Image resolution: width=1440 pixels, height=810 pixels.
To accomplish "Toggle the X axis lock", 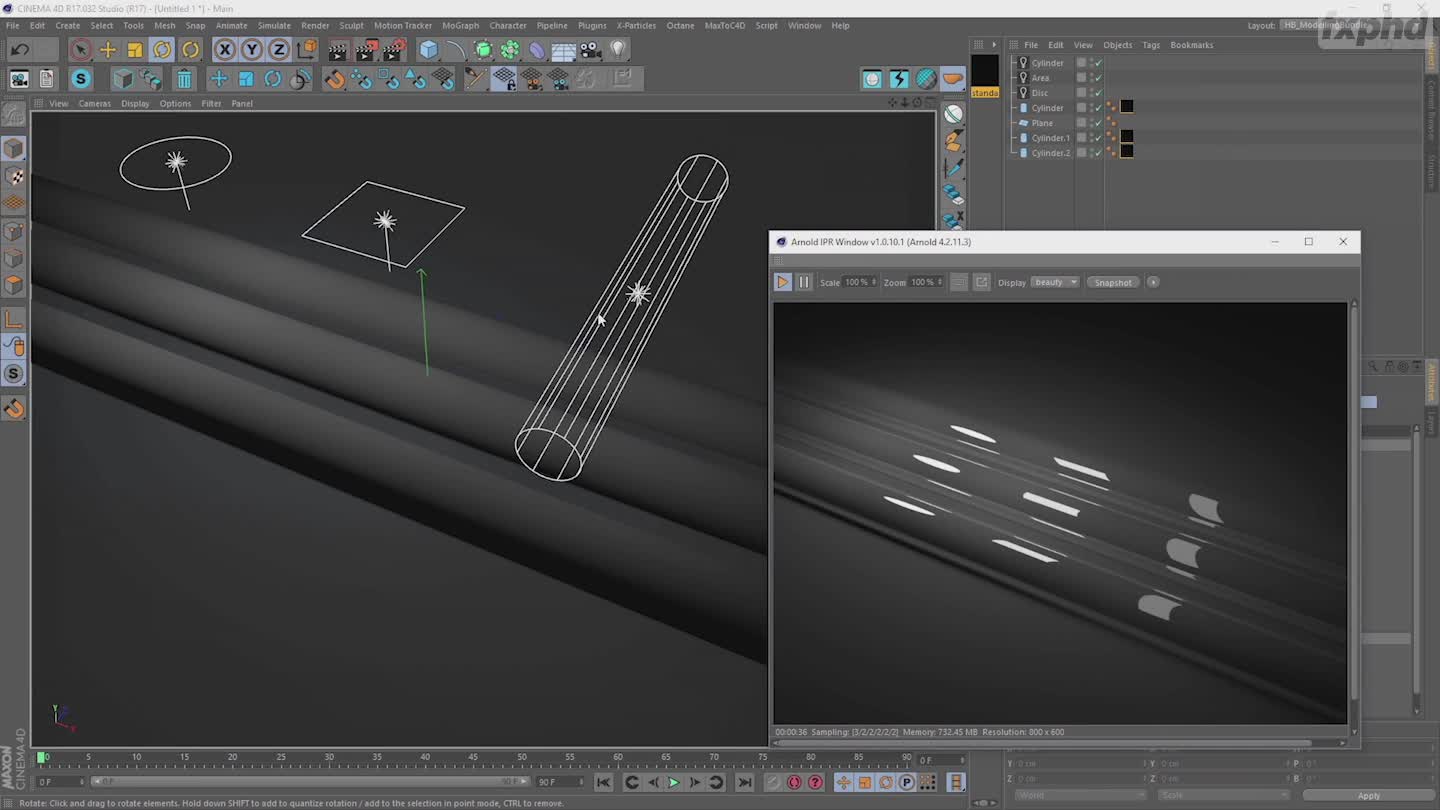I will pos(225,49).
